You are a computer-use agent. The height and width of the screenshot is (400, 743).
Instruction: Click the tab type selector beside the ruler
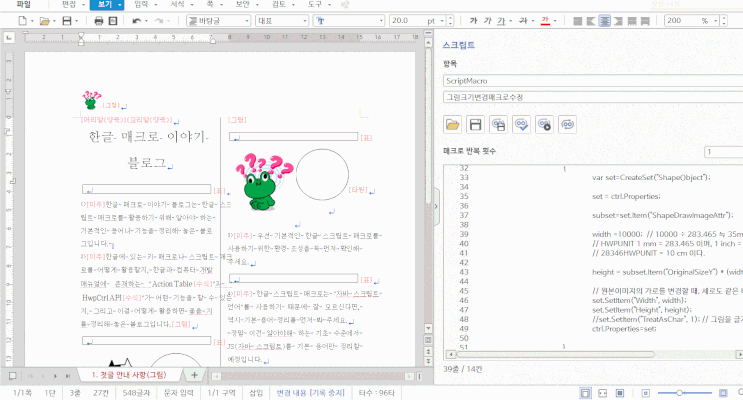point(9,37)
